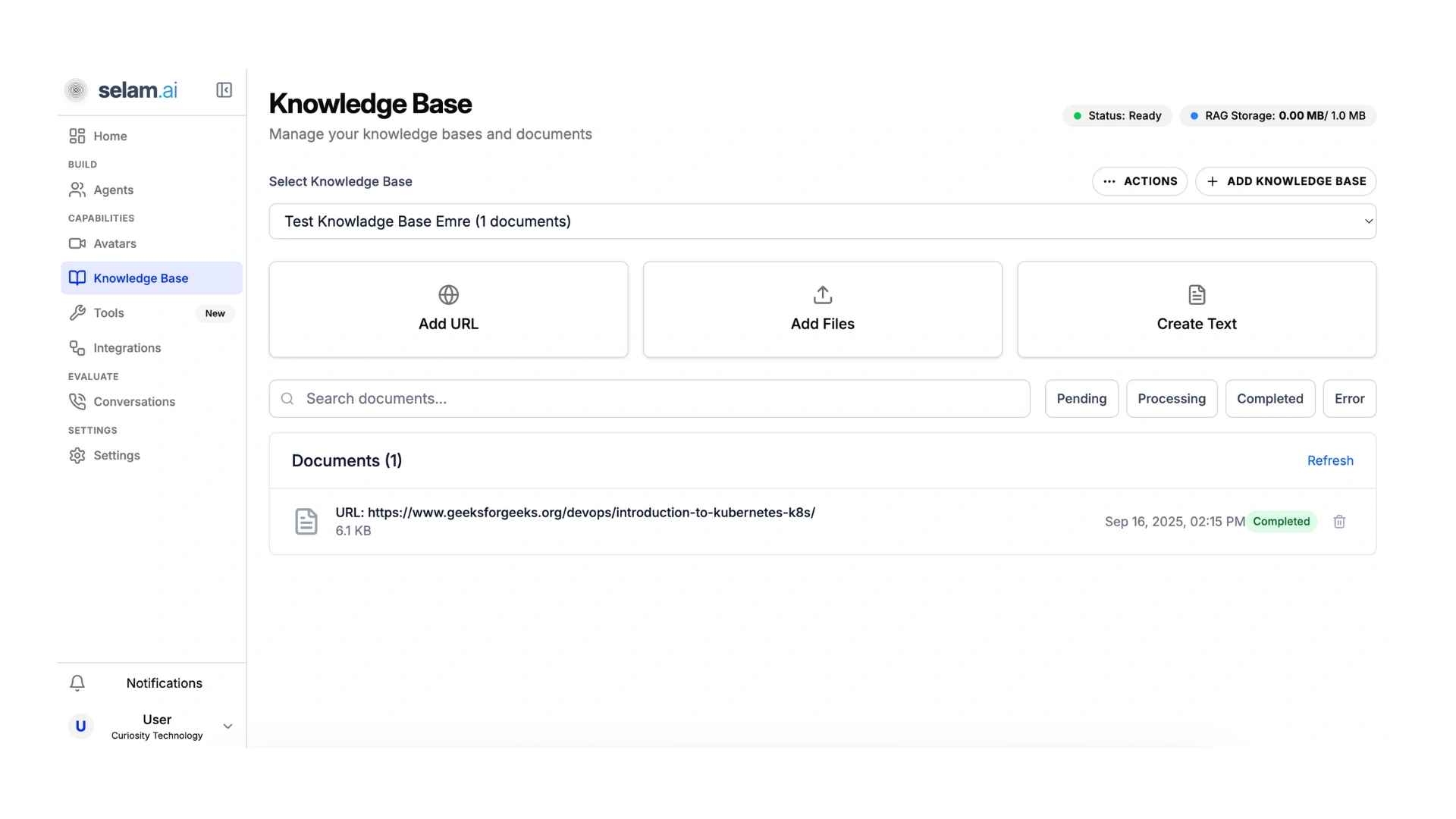Toggle the Error documents filter

[x=1349, y=398]
